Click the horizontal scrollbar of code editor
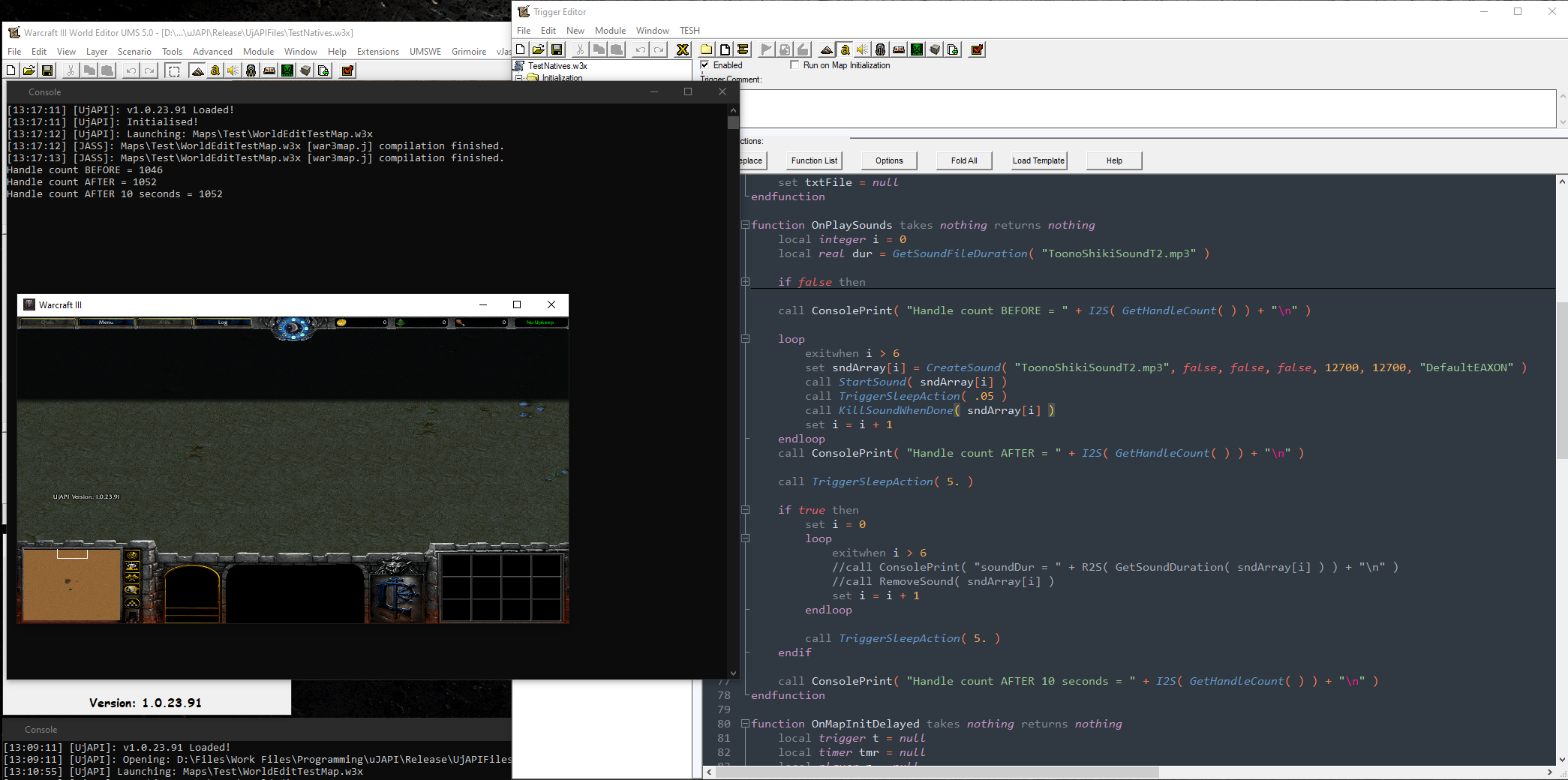The image size is (1568, 780). pyautogui.click(x=938, y=772)
